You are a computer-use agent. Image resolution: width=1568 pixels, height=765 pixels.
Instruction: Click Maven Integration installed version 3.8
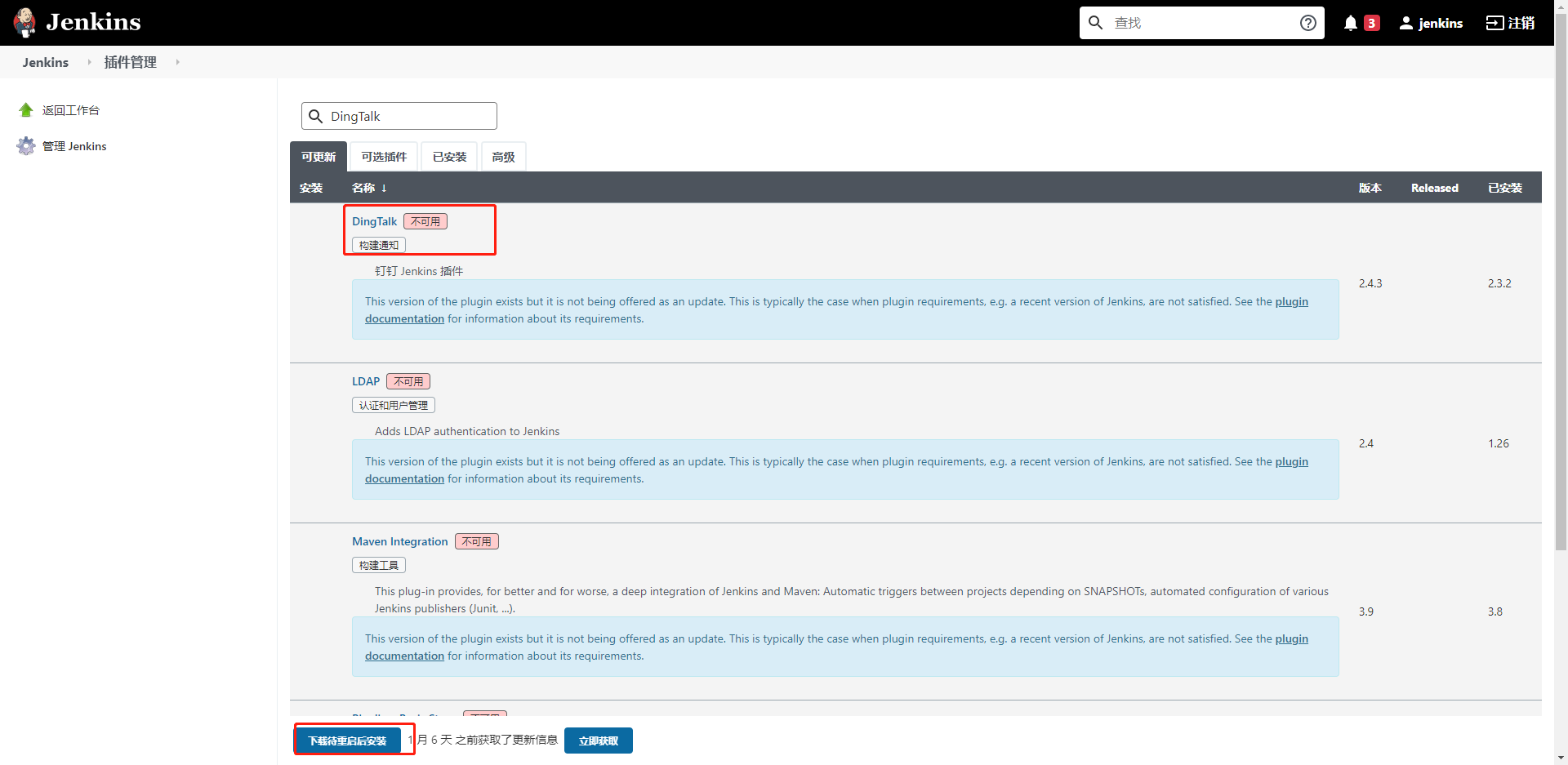(1495, 612)
